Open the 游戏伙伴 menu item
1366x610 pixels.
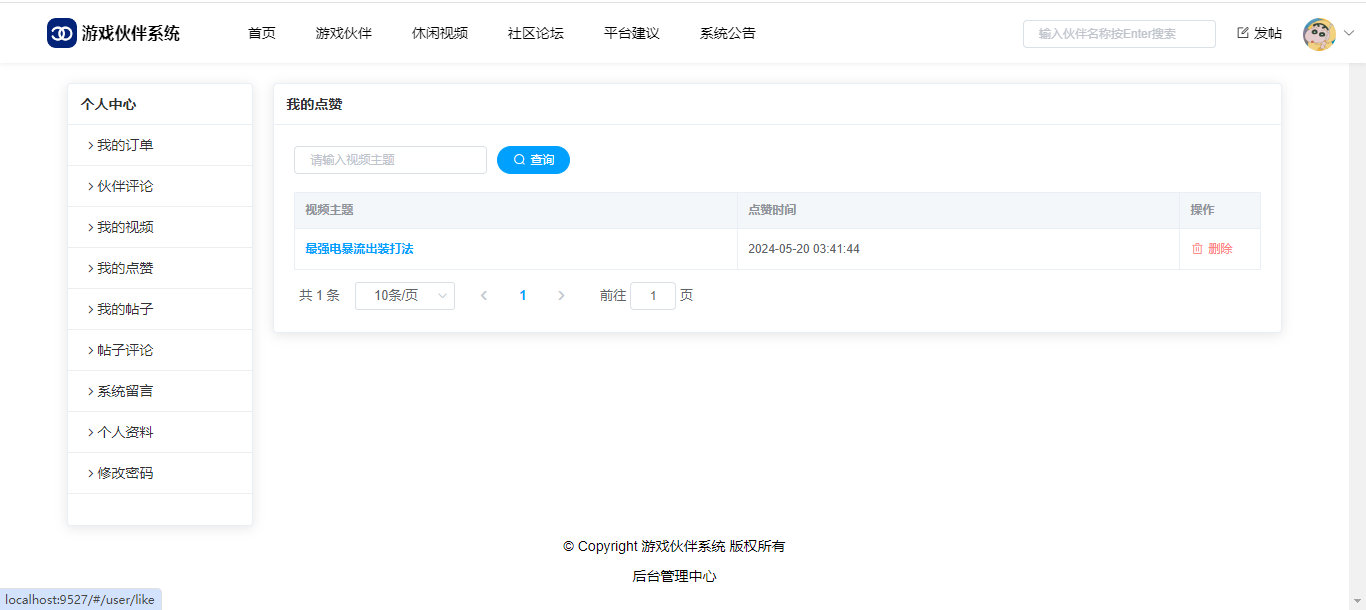344,33
